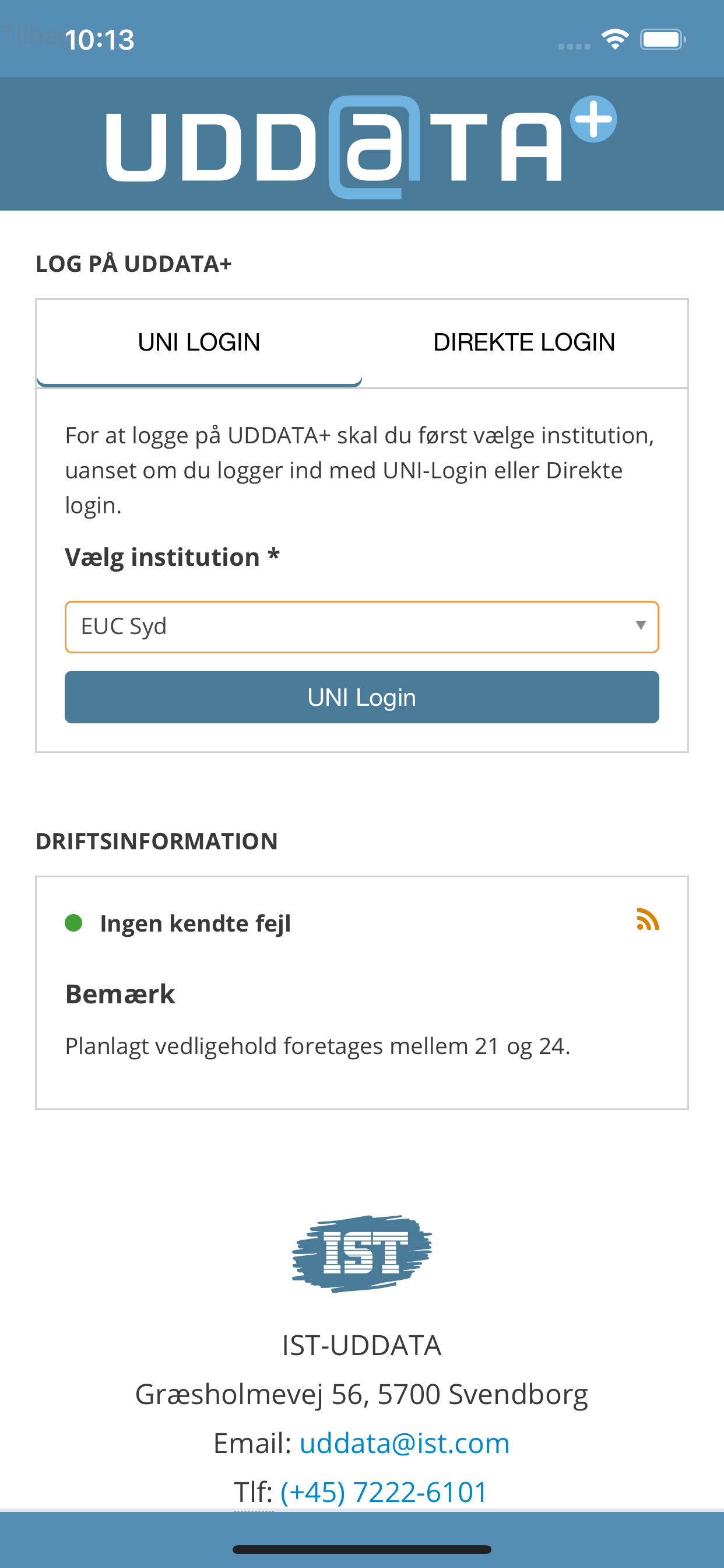Tap the battery indicator icon

click(x=662, y=40)
